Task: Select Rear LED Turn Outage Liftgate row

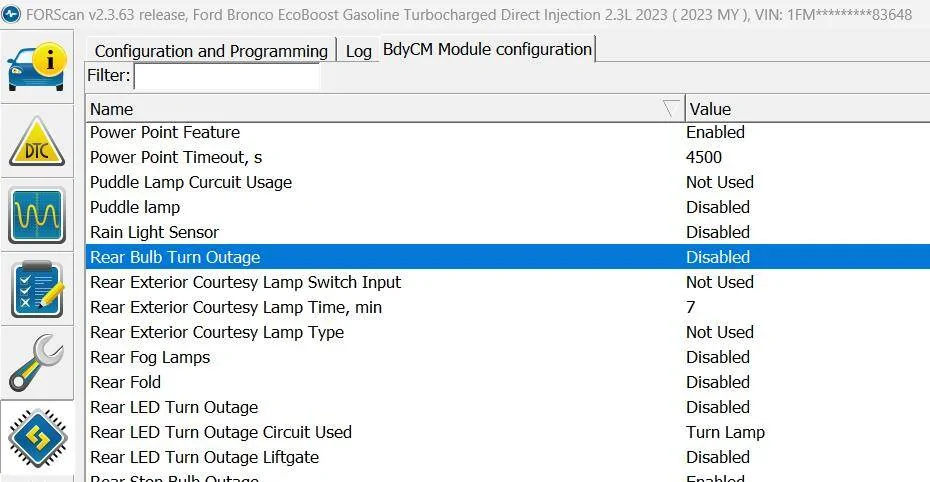Action: 508,457
